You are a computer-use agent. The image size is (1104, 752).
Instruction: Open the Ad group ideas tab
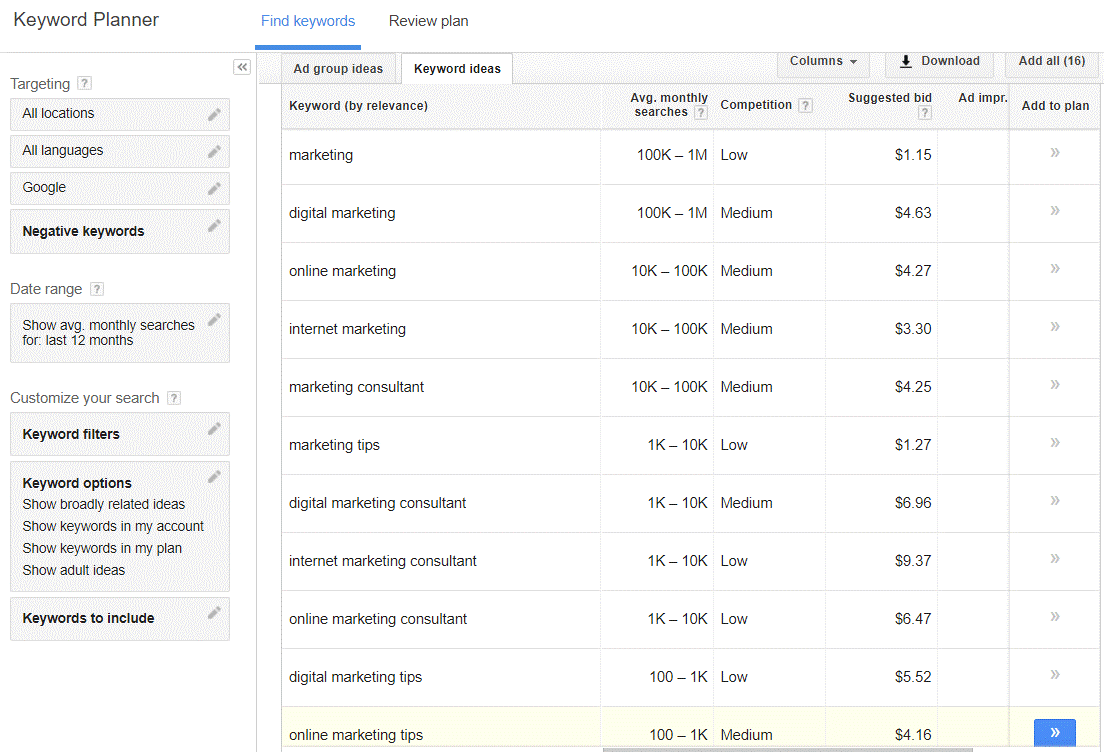(x=338, y=69)
